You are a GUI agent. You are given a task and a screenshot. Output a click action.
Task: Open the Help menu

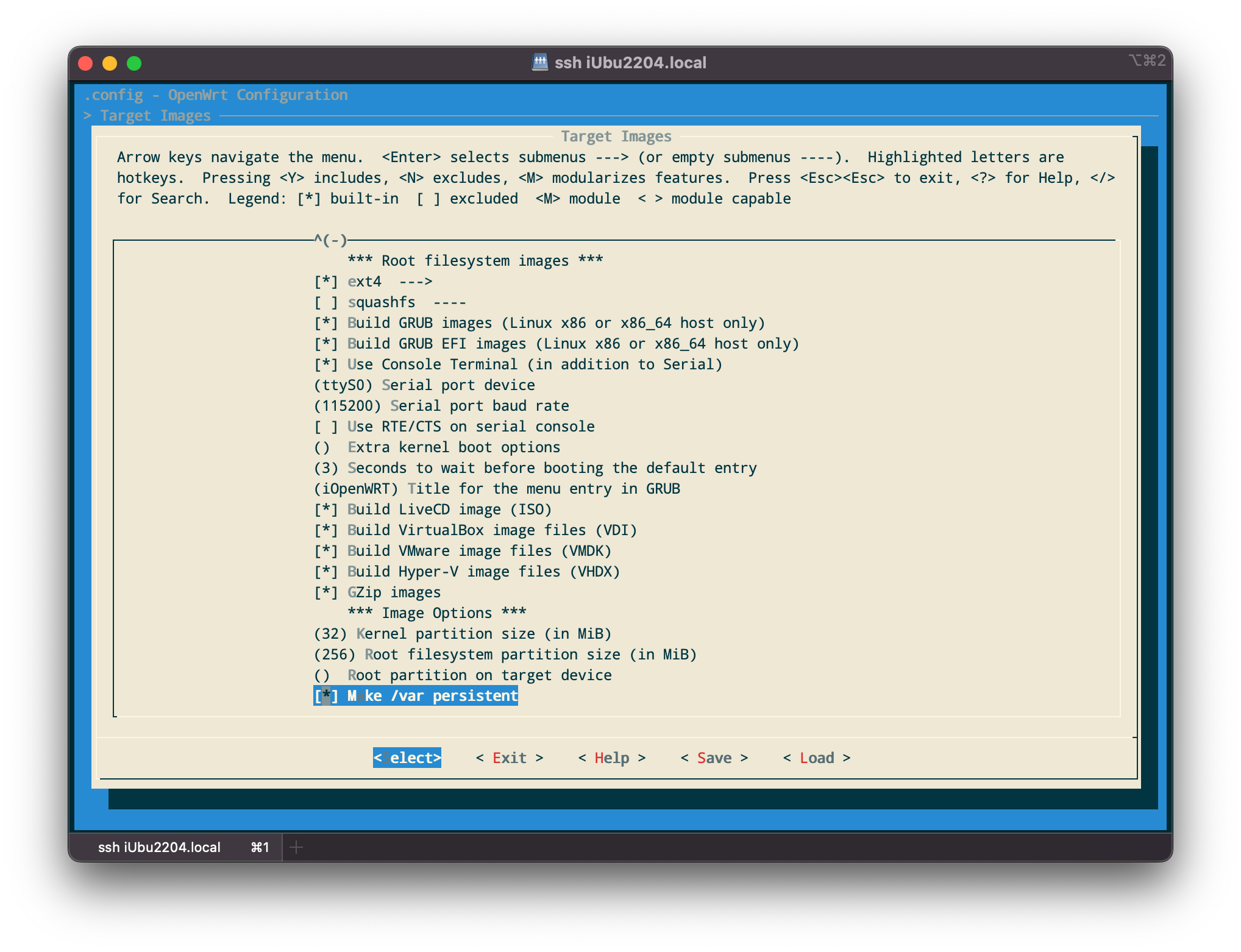(x=611, y=758)
